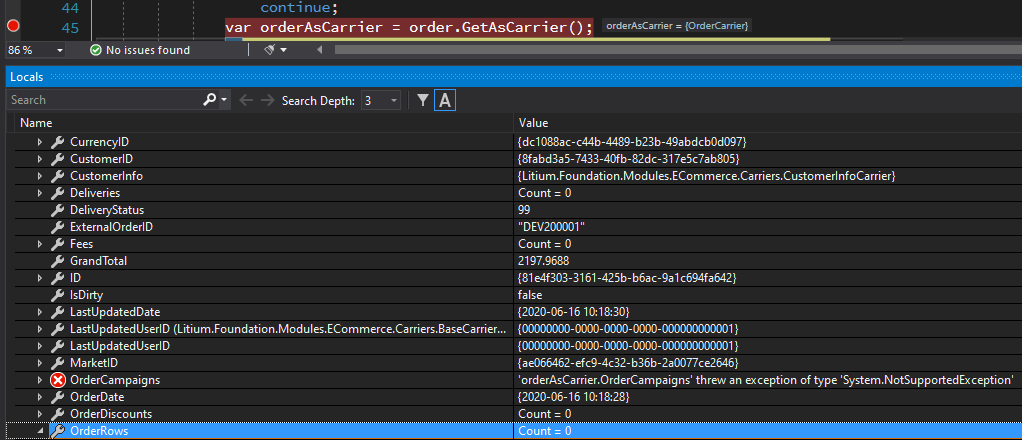Click the IsDirty value false
The image size is (1022, 440).
[531, 295]
